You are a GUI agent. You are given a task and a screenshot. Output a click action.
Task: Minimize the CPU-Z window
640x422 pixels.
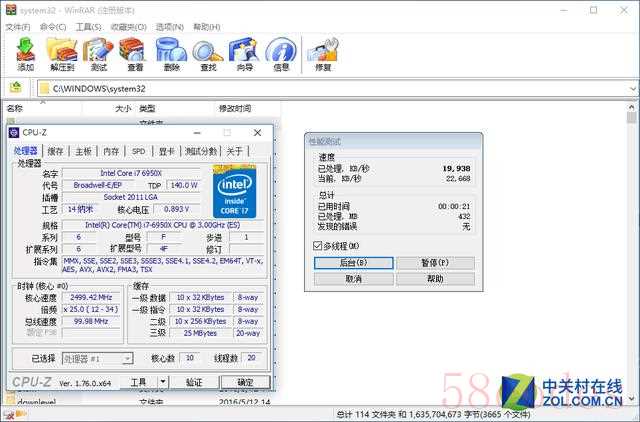coord(197,133)
